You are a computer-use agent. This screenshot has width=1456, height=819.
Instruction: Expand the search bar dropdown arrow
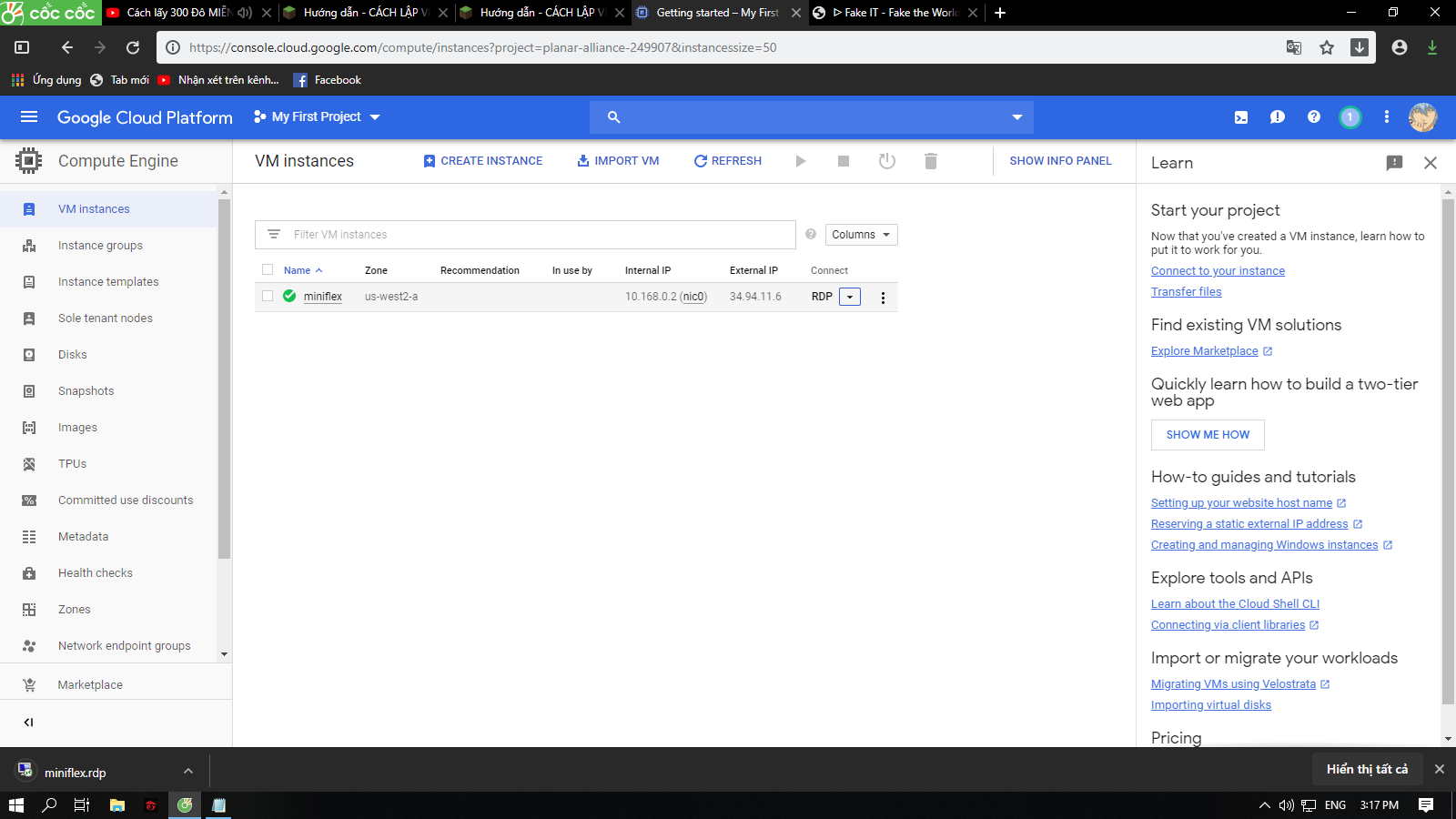click(x=1017, y=117)
